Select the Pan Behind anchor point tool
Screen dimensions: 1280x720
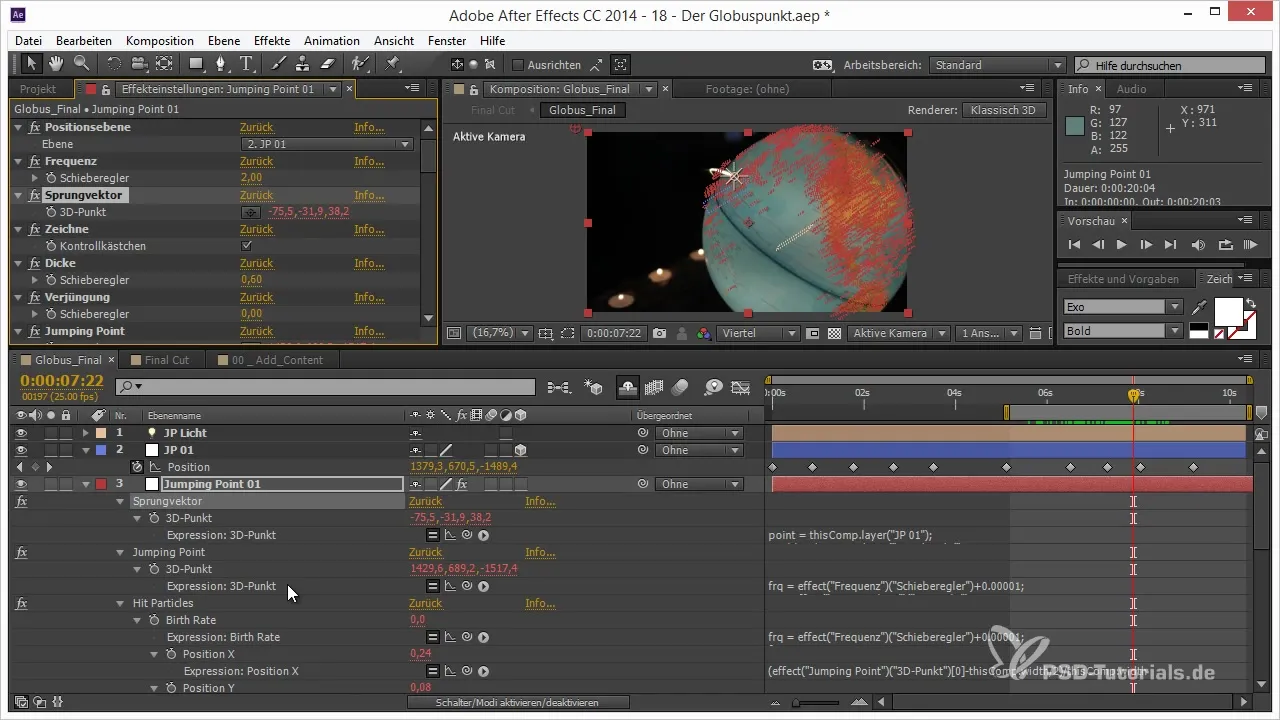tap(164, 64)
